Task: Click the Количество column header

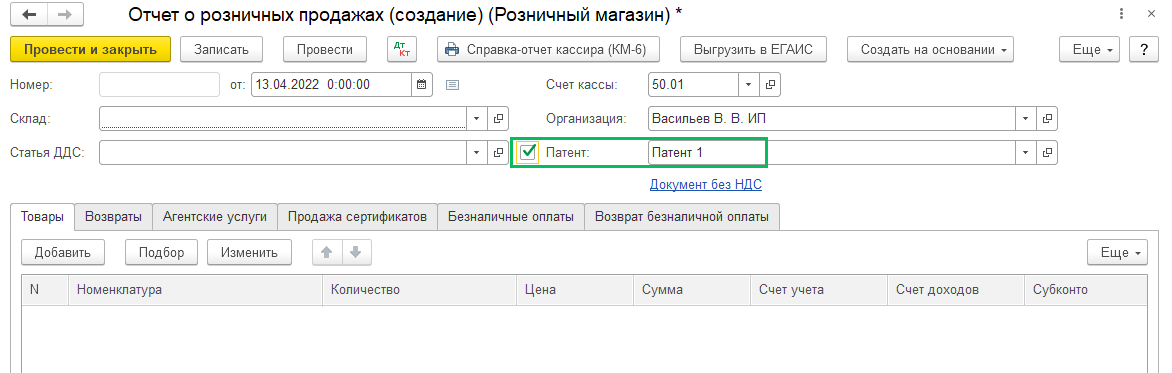Action: point(419,290)
